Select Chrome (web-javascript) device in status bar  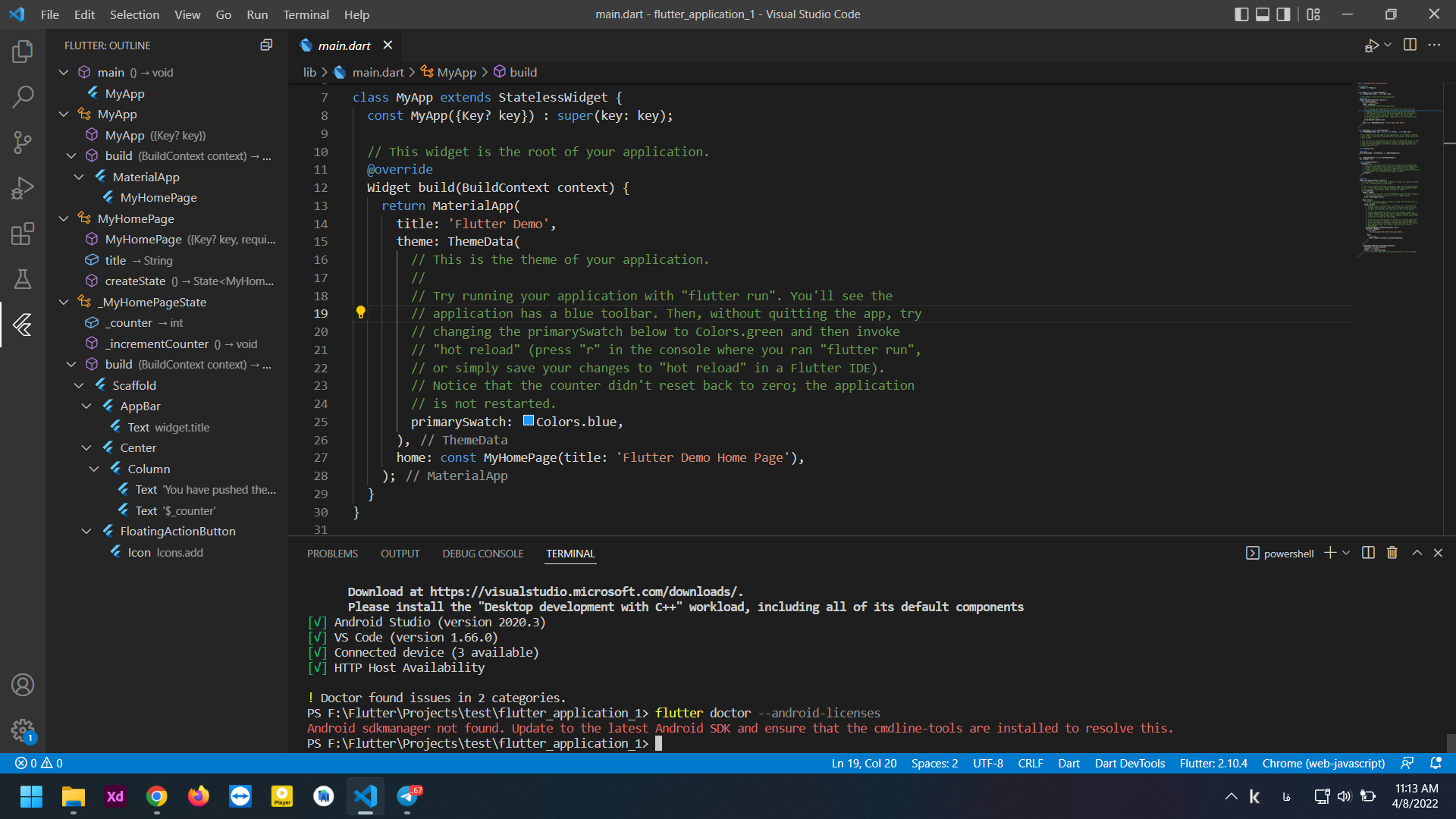tap(1323, 763)
